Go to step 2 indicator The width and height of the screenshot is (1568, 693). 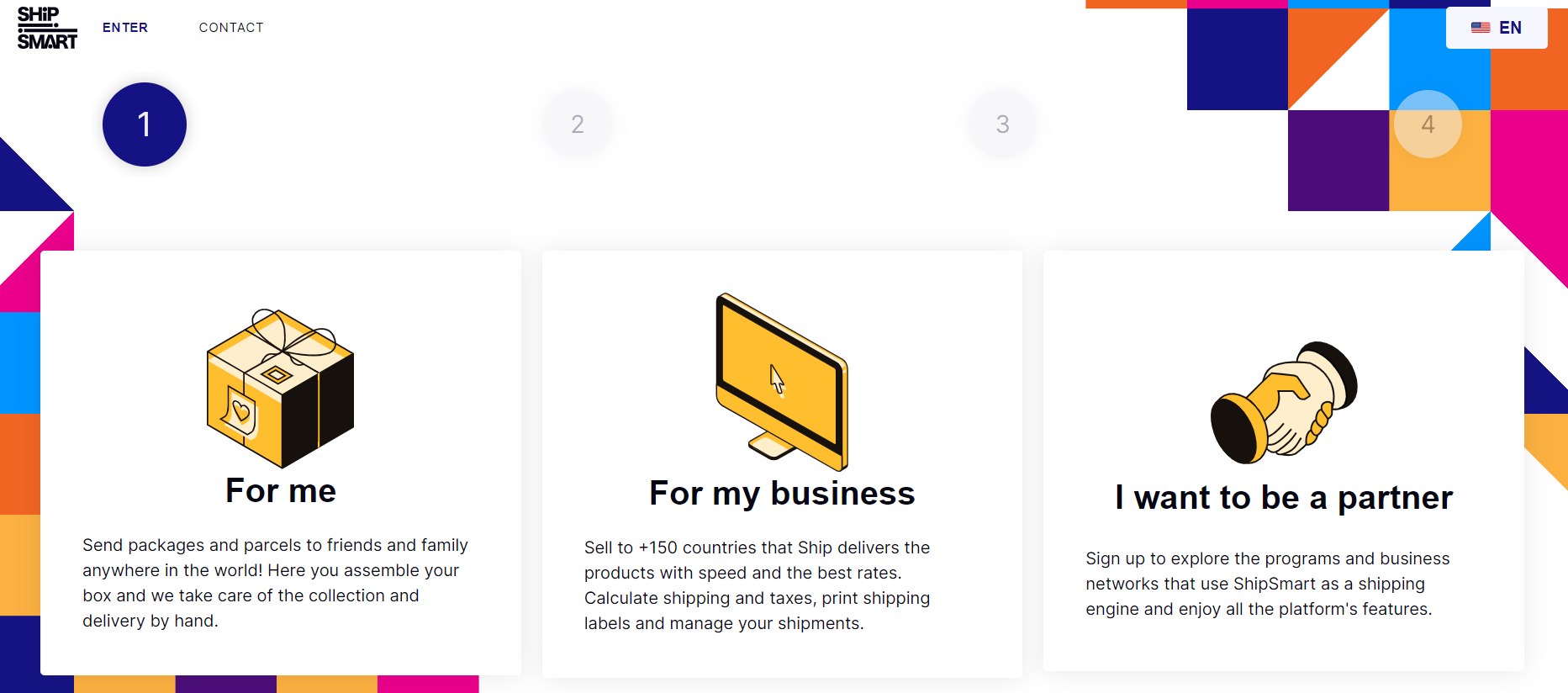578,124
